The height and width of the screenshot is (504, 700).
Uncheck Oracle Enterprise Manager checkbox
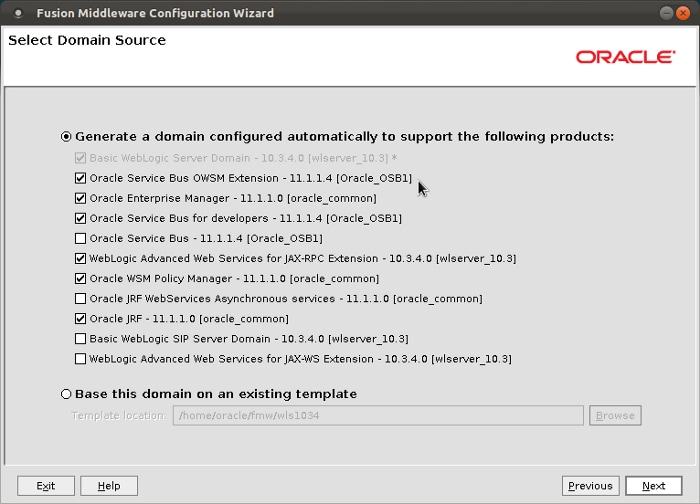[x=81, y=198]
